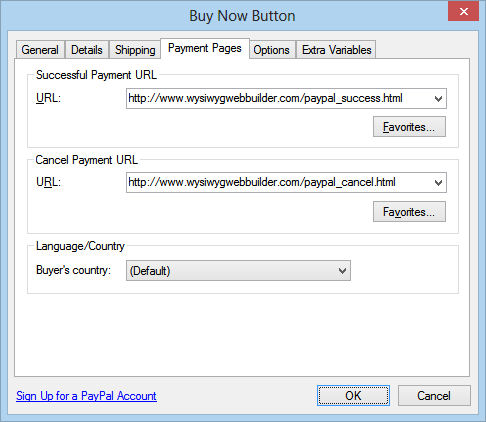Close the Buy Now Button dialog
This screenshot has width=486, height=422.
point(463,12)
